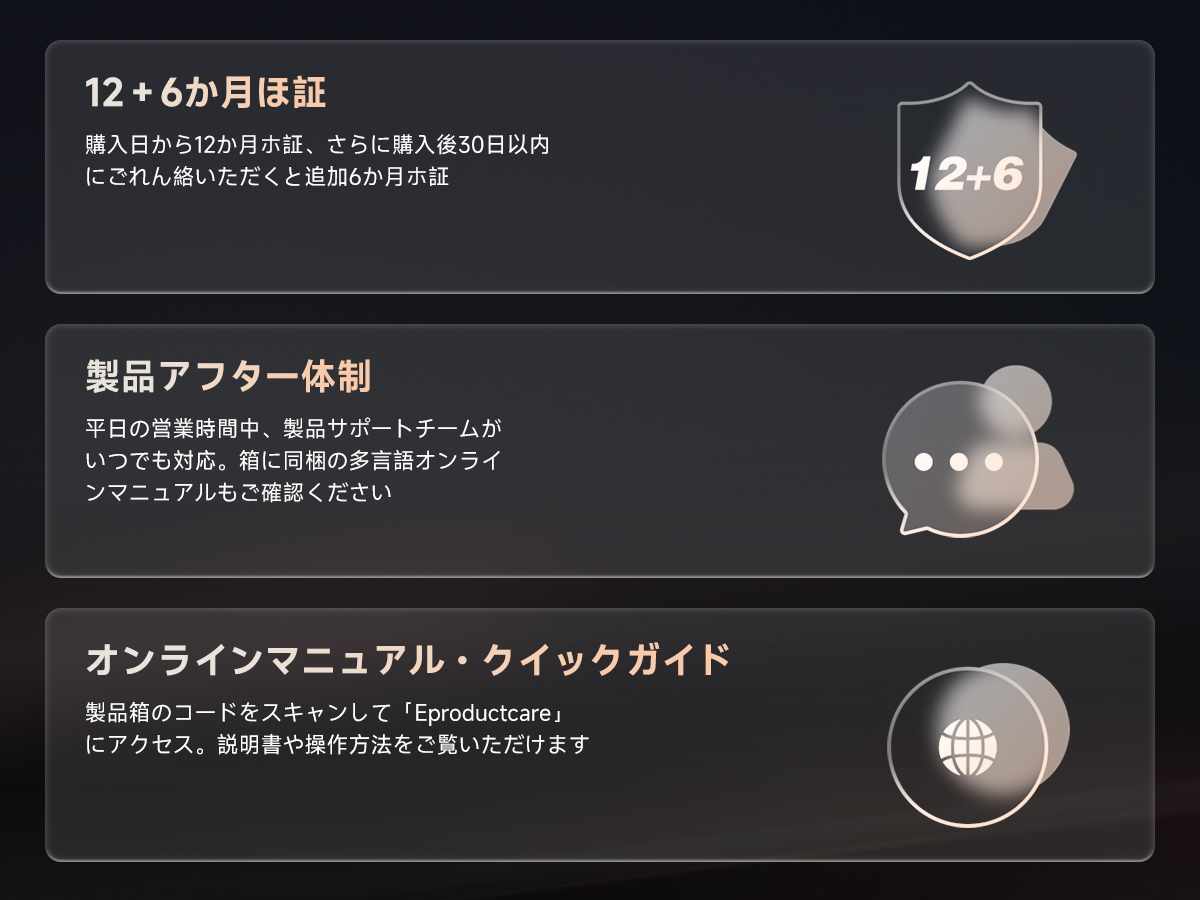Click the globe icon in the circle
This screenshot has height=900, width=1200.
tap(968, 746)
